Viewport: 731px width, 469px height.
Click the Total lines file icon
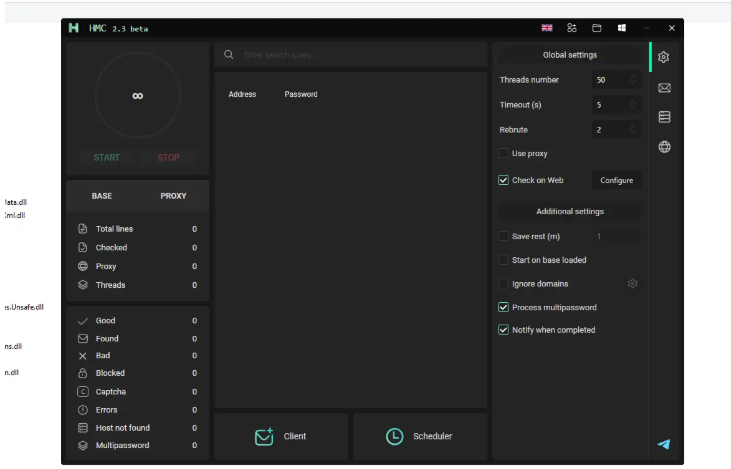click(83, 228)
